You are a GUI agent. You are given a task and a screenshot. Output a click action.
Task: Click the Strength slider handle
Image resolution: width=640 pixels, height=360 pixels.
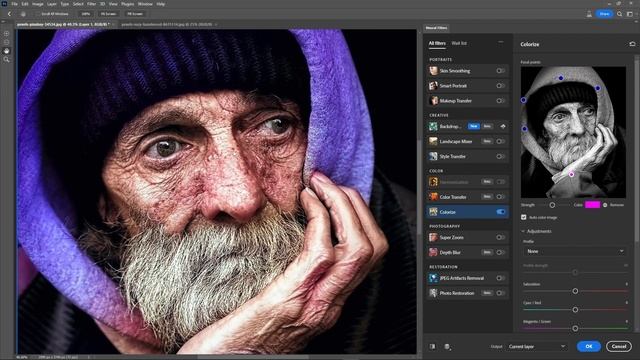[552, 205]
